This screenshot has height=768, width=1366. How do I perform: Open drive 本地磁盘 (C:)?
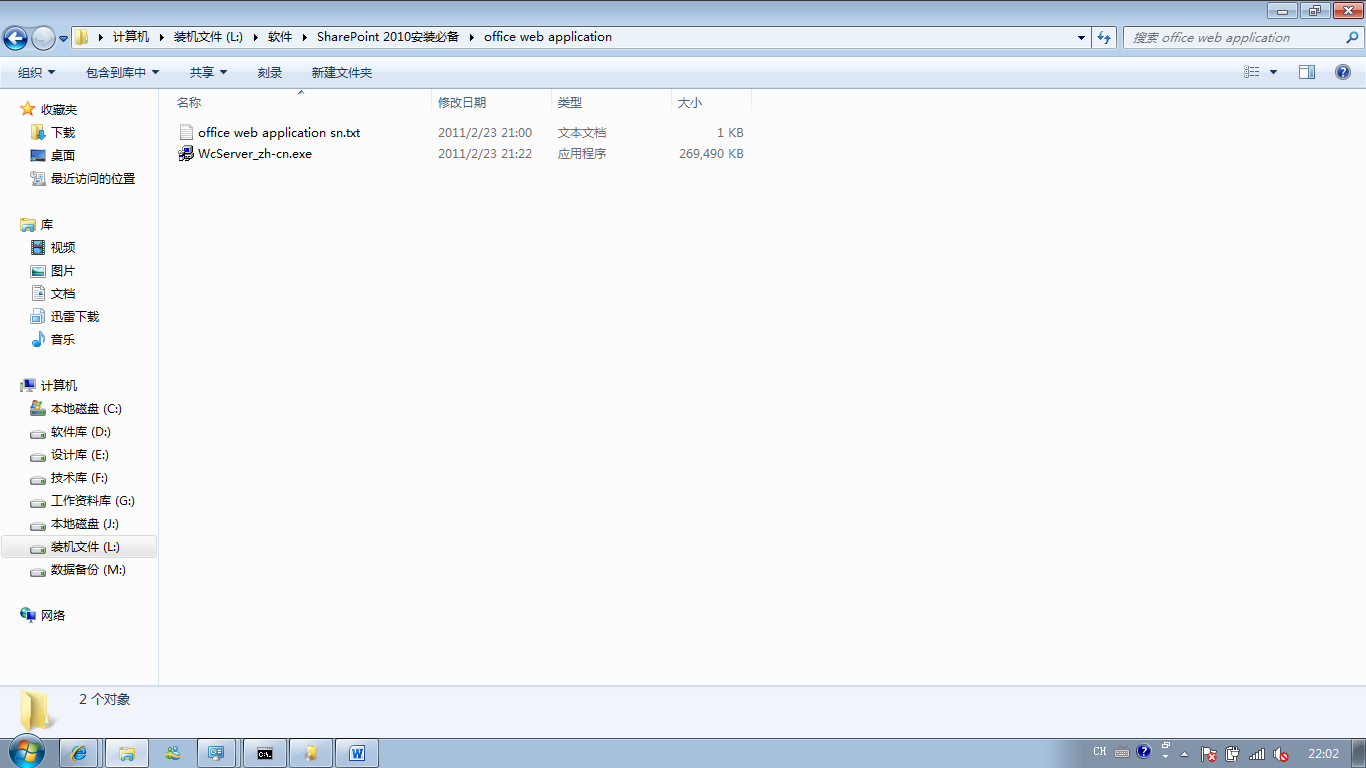pyautogui.click(x=86, y=408)
